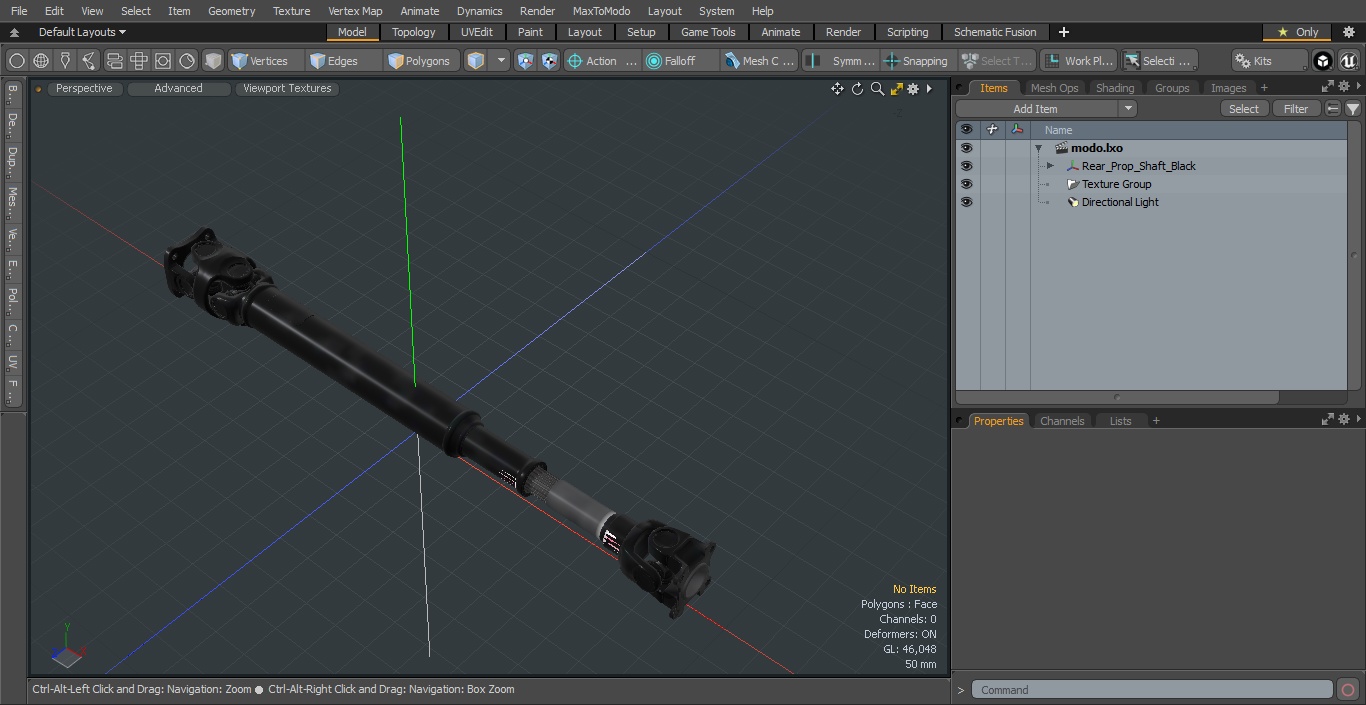Image resolution: width=1366 pixels, height=705 pixels.
Task: Open layout settings gear icon
Action: point(1348,32)
